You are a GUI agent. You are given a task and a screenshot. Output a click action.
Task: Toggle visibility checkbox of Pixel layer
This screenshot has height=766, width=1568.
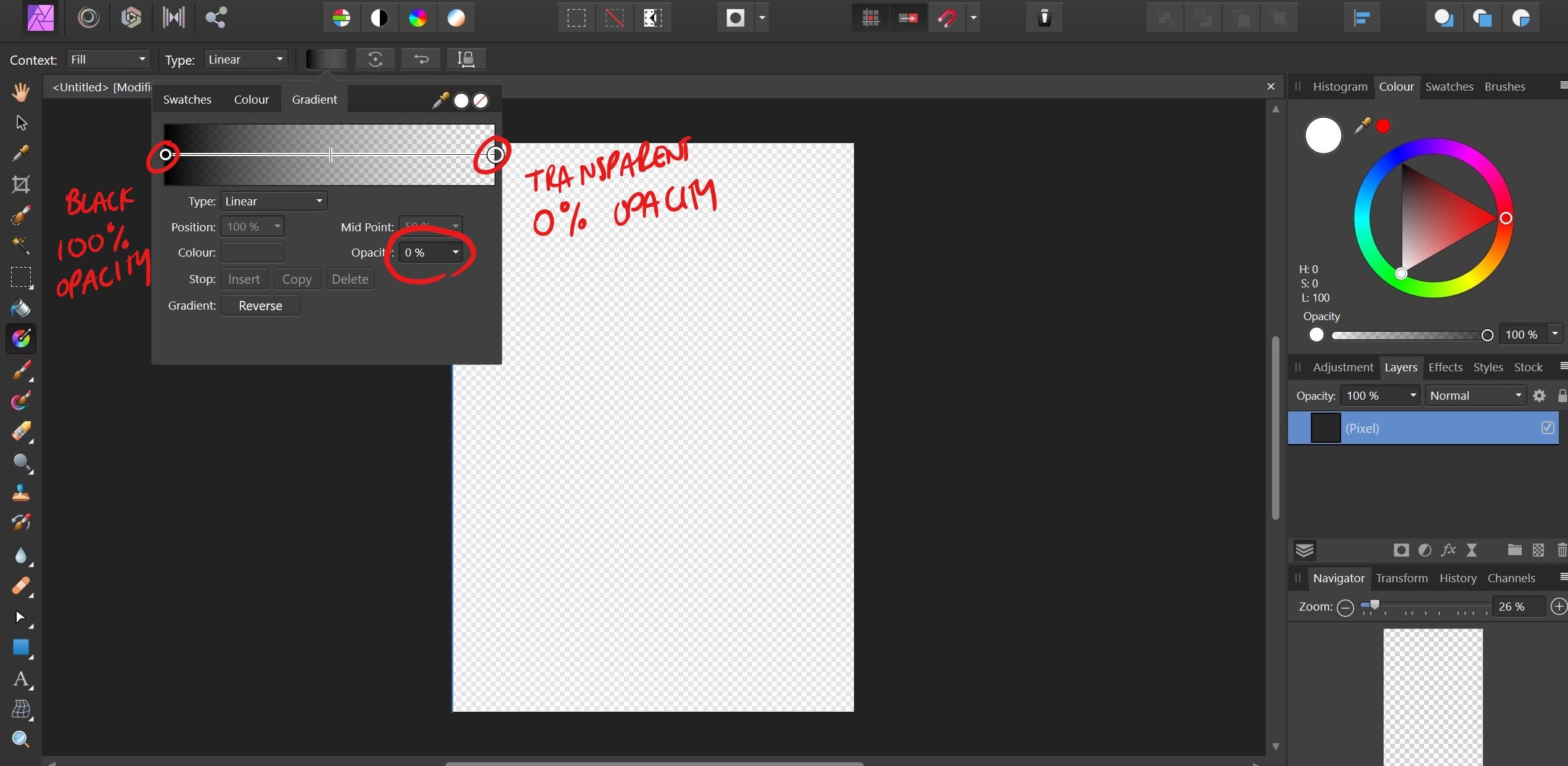[x=1548, y=427]
